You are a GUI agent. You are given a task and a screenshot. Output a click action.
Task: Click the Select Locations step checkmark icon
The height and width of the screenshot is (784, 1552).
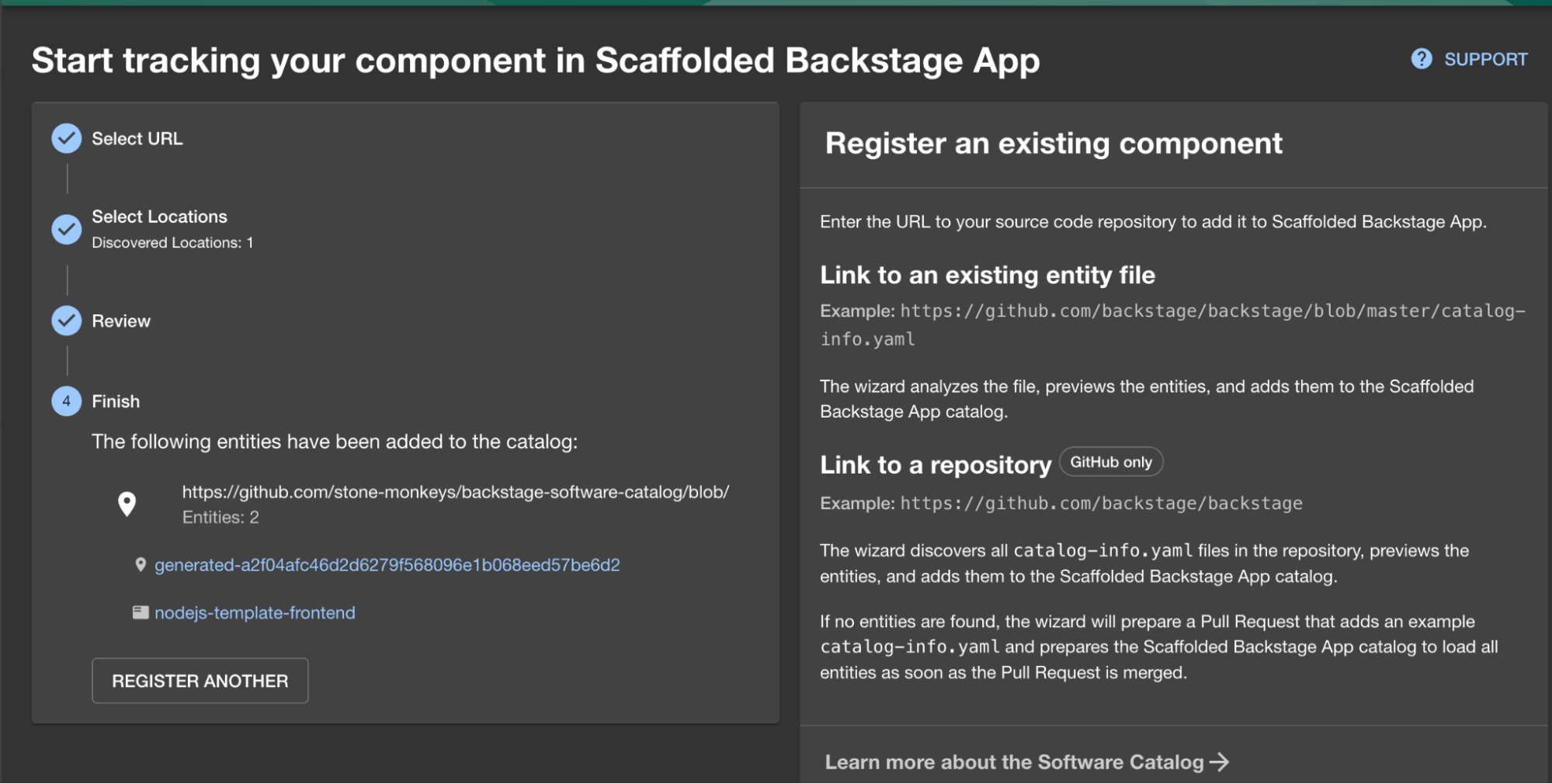tap(67, 229)
